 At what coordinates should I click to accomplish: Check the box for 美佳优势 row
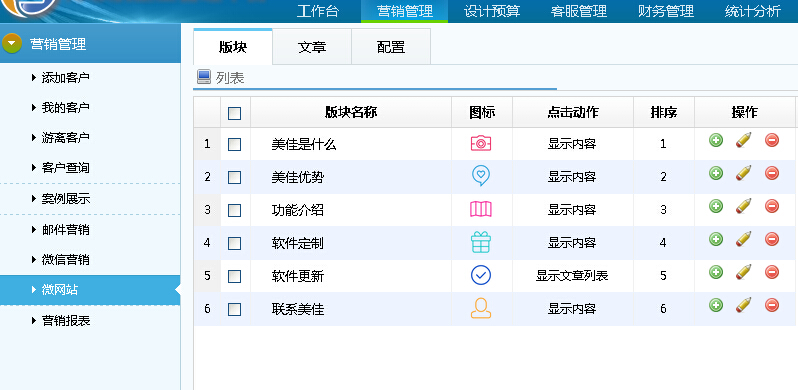tap(235, 177)
